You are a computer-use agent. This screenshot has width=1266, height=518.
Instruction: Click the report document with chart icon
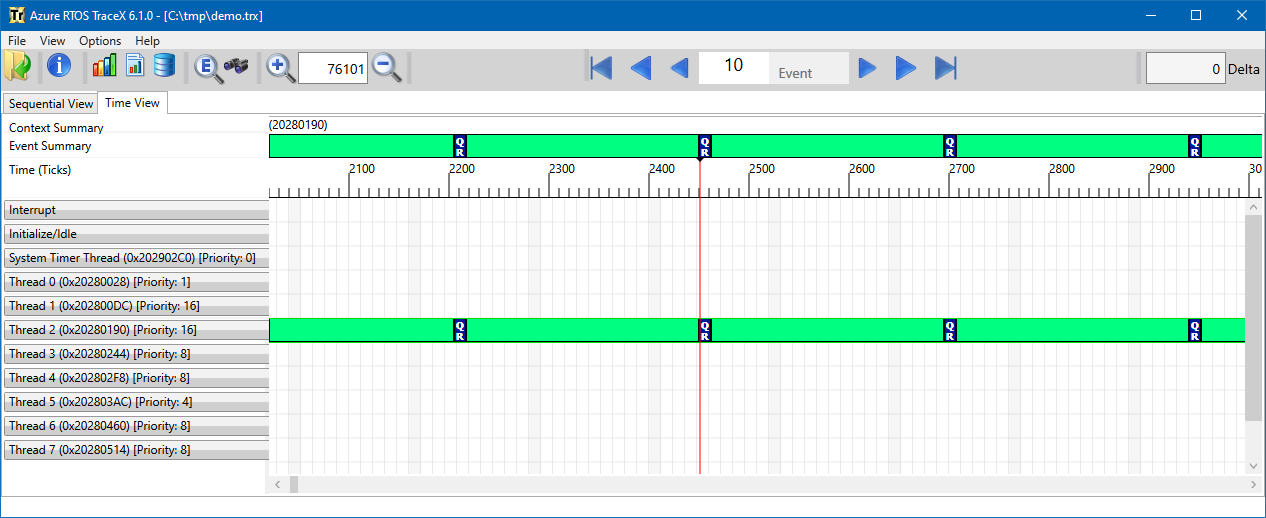[x=134, y=67]
